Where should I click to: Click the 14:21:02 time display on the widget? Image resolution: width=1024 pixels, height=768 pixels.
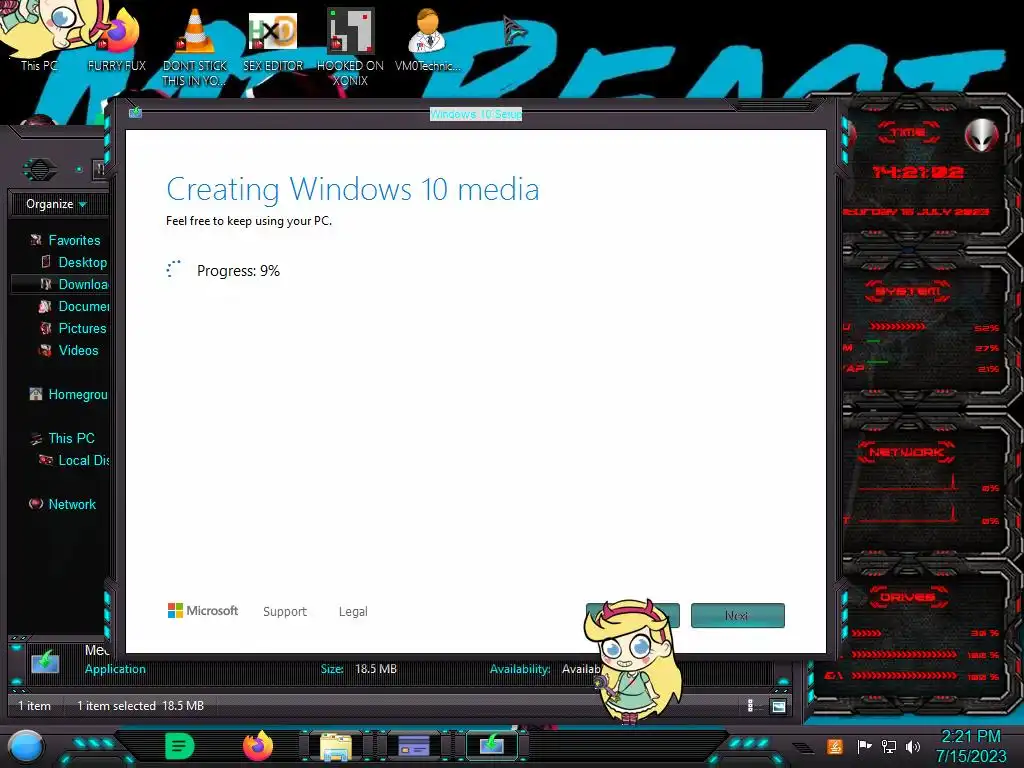coord(918,172)
